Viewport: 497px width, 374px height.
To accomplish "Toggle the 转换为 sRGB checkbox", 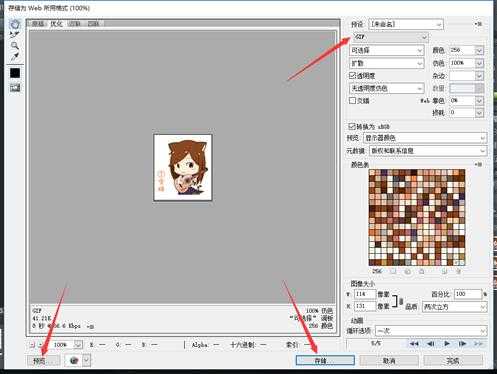I will [352, 126].
